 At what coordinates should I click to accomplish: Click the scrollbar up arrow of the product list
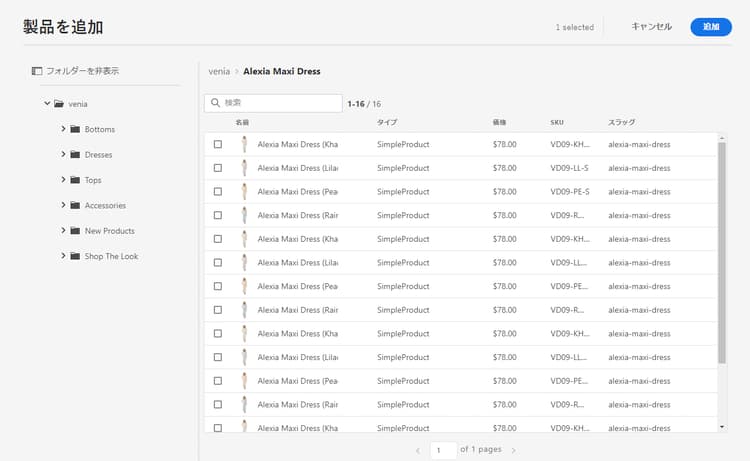(722, 138)
